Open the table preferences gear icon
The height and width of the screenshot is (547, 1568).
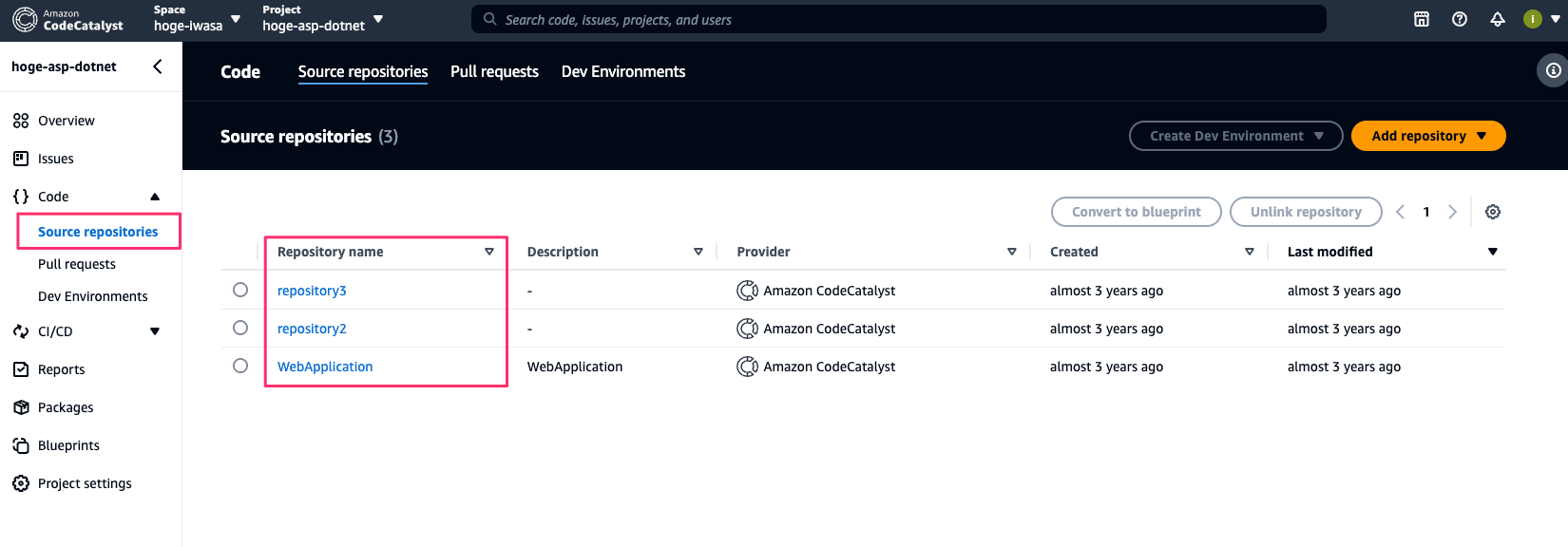(1493, 212)
